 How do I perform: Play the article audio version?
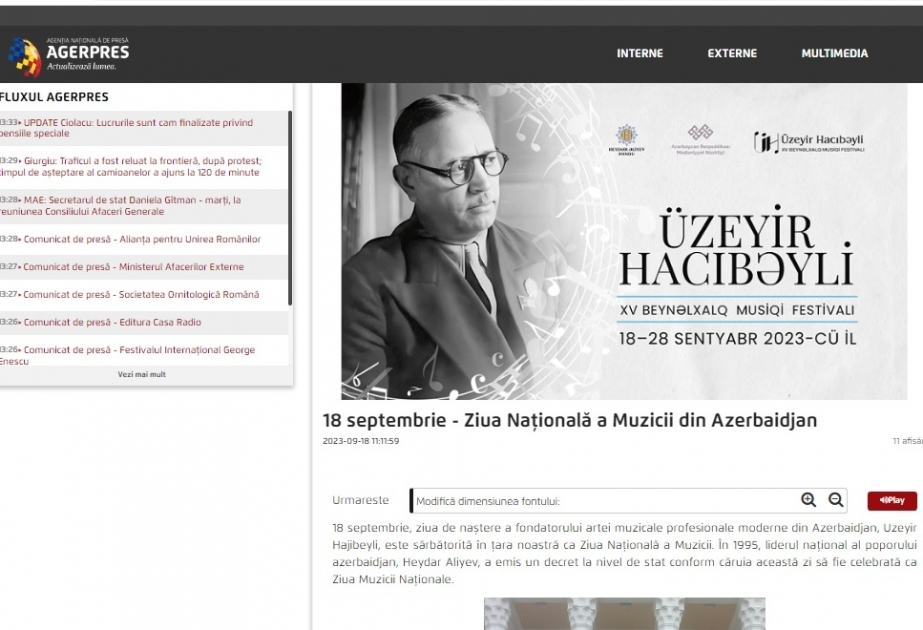point(892,500)
